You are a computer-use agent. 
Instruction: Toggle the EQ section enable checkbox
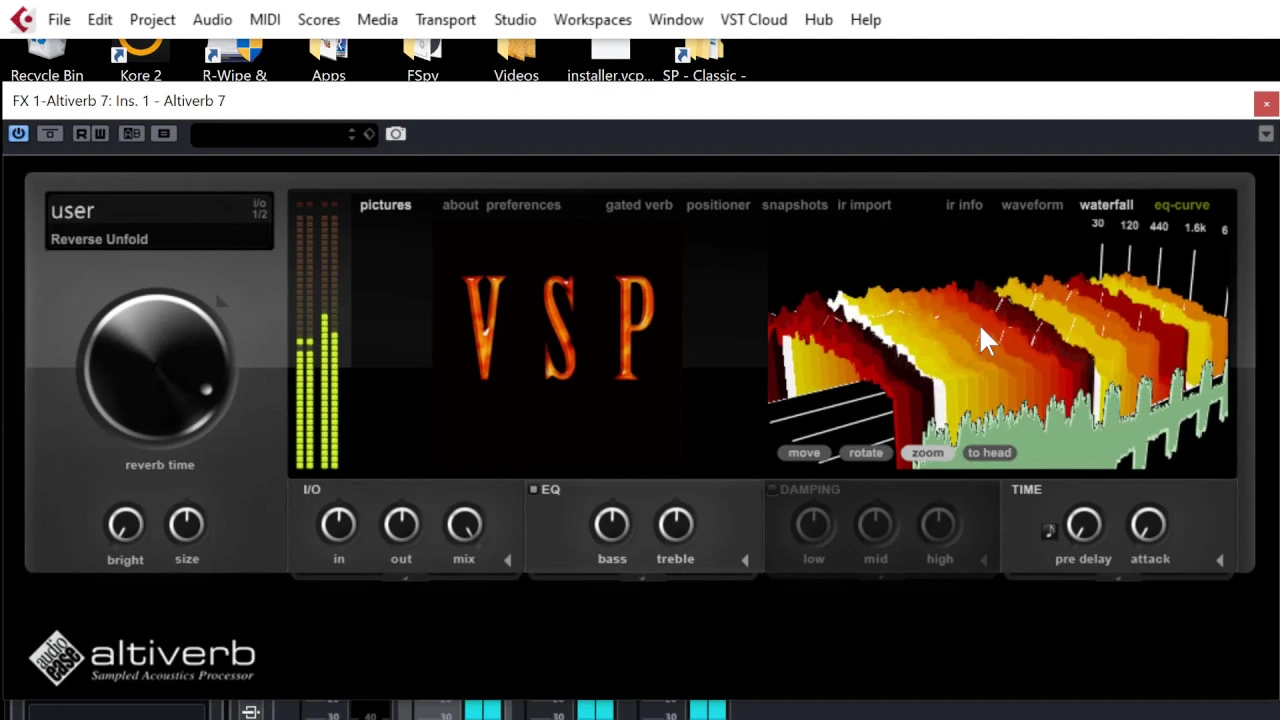pos(533,489)
